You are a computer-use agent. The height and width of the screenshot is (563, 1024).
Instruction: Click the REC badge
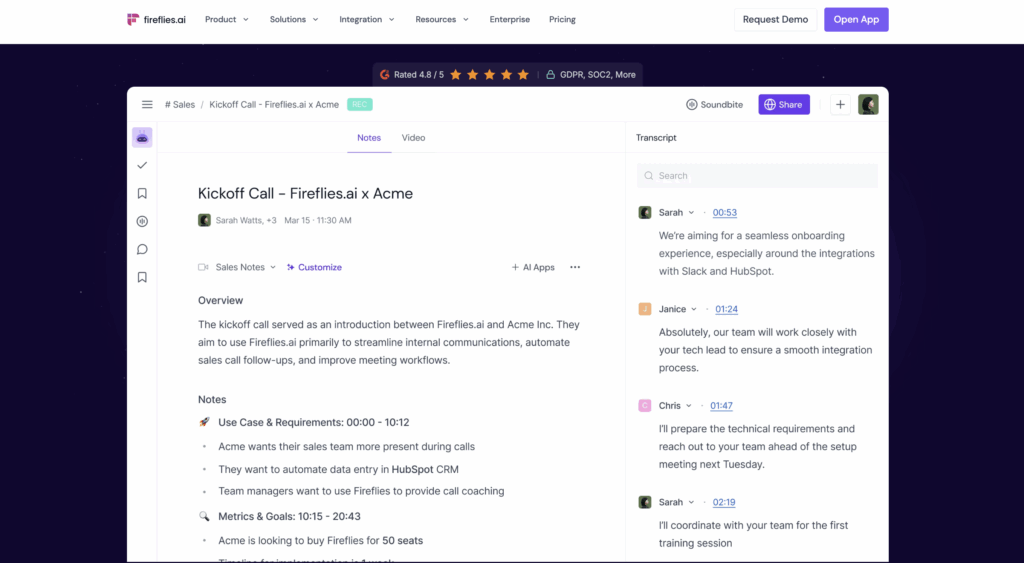(359, 105)
